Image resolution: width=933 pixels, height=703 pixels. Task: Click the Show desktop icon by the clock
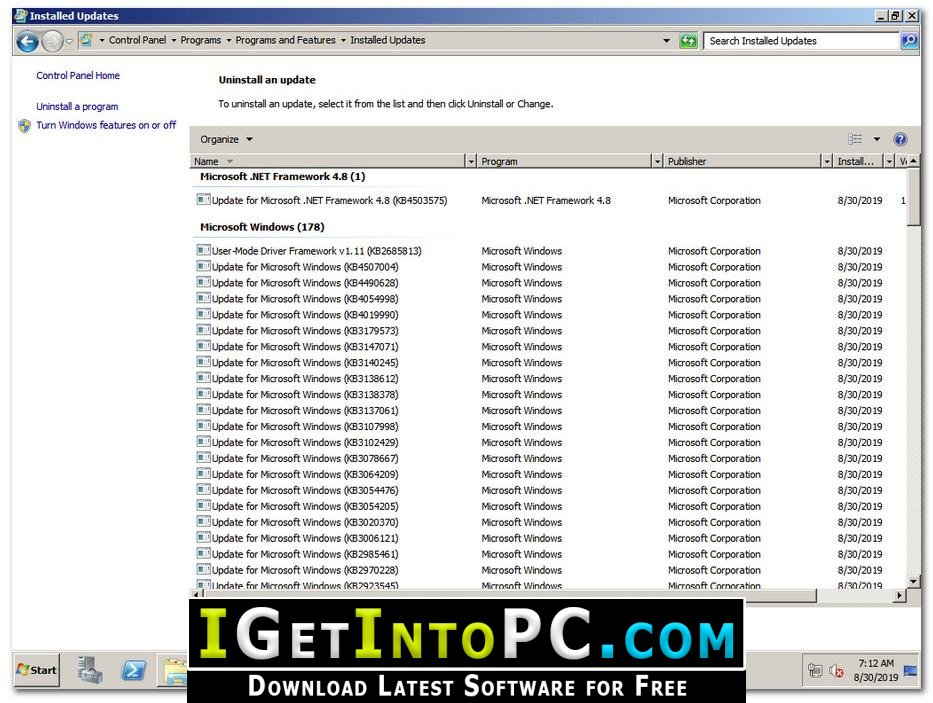[x=910, y=671]
